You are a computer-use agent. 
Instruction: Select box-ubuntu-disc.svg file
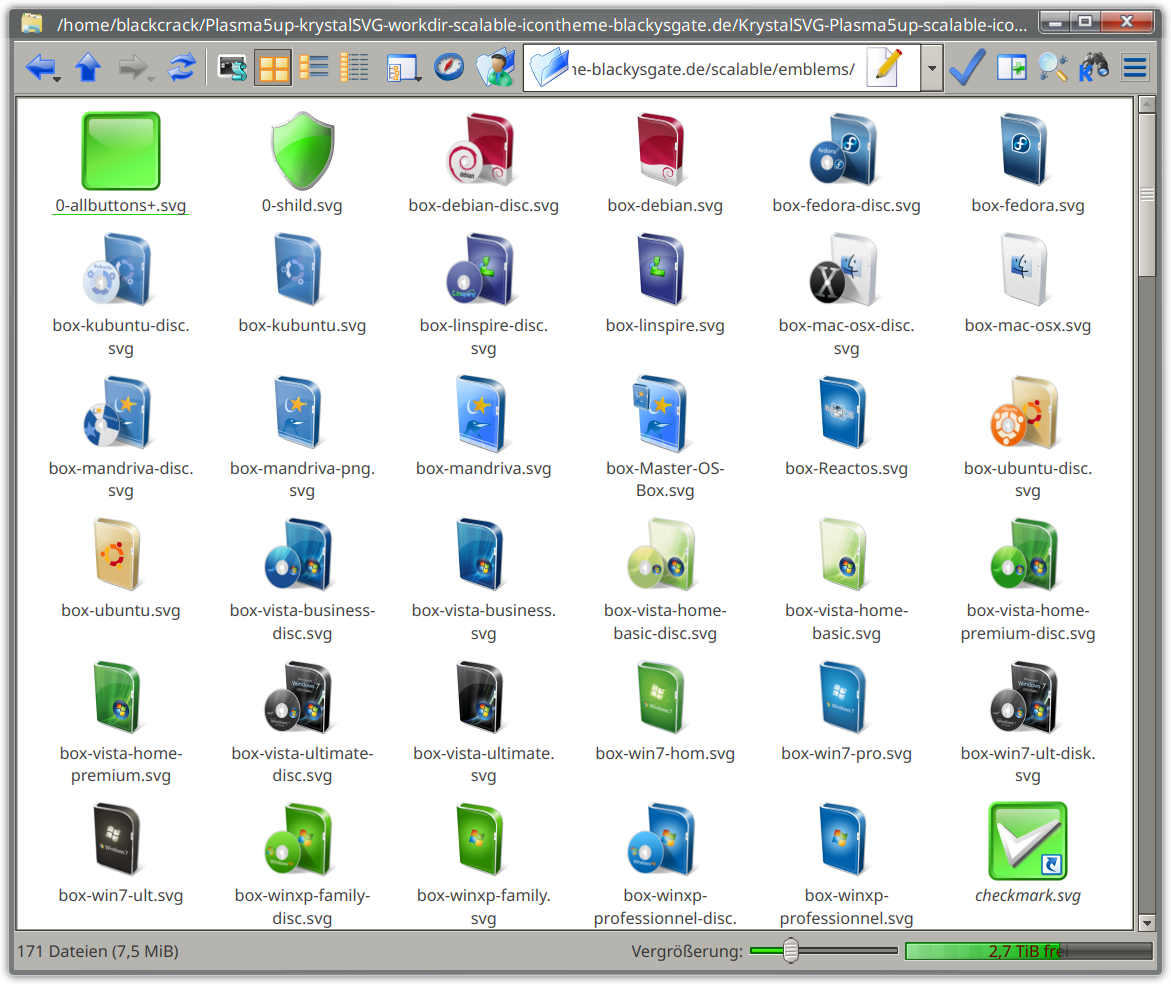[x=1028, y=437]
